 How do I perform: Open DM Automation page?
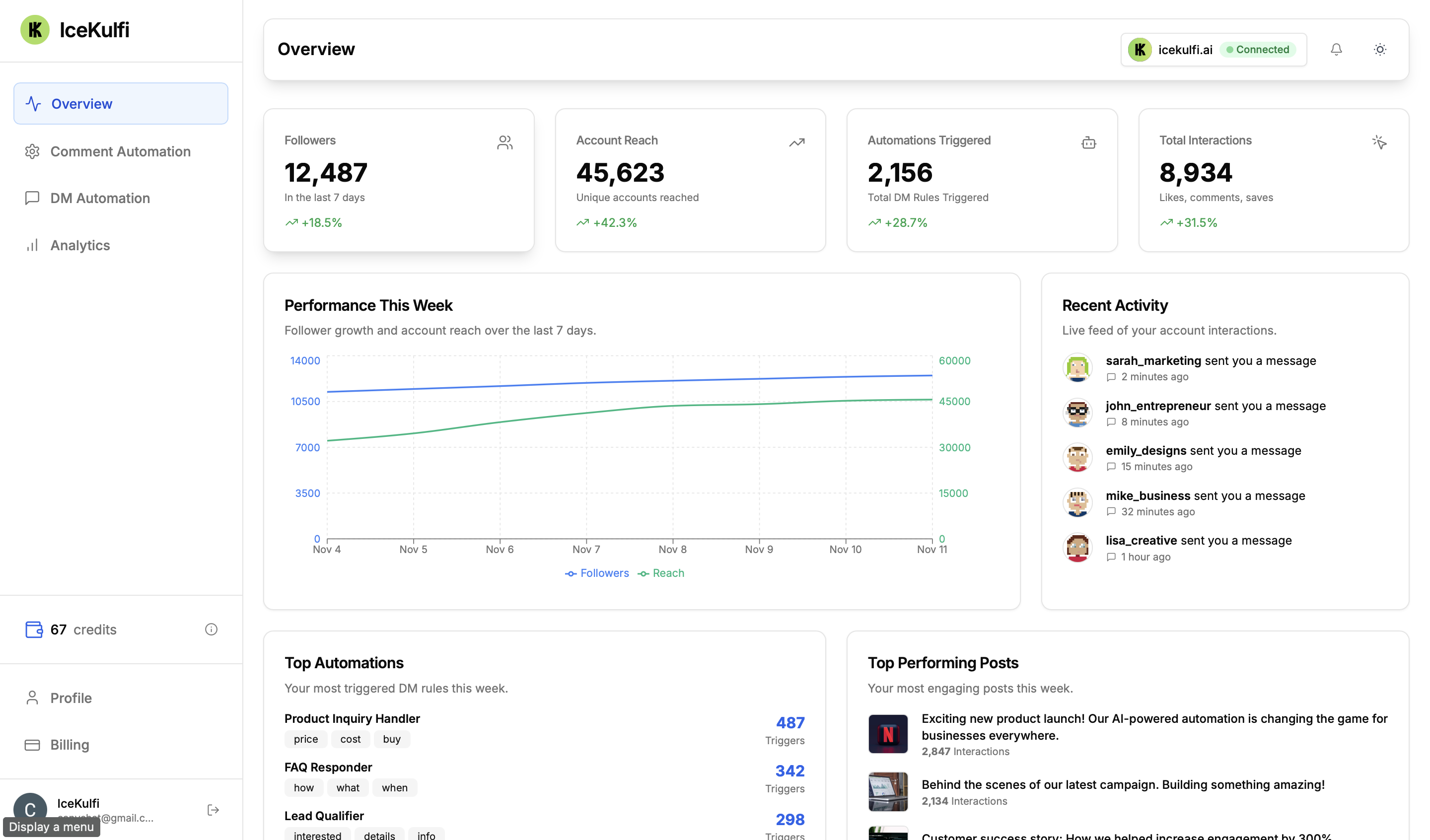(x=100, y=198)
